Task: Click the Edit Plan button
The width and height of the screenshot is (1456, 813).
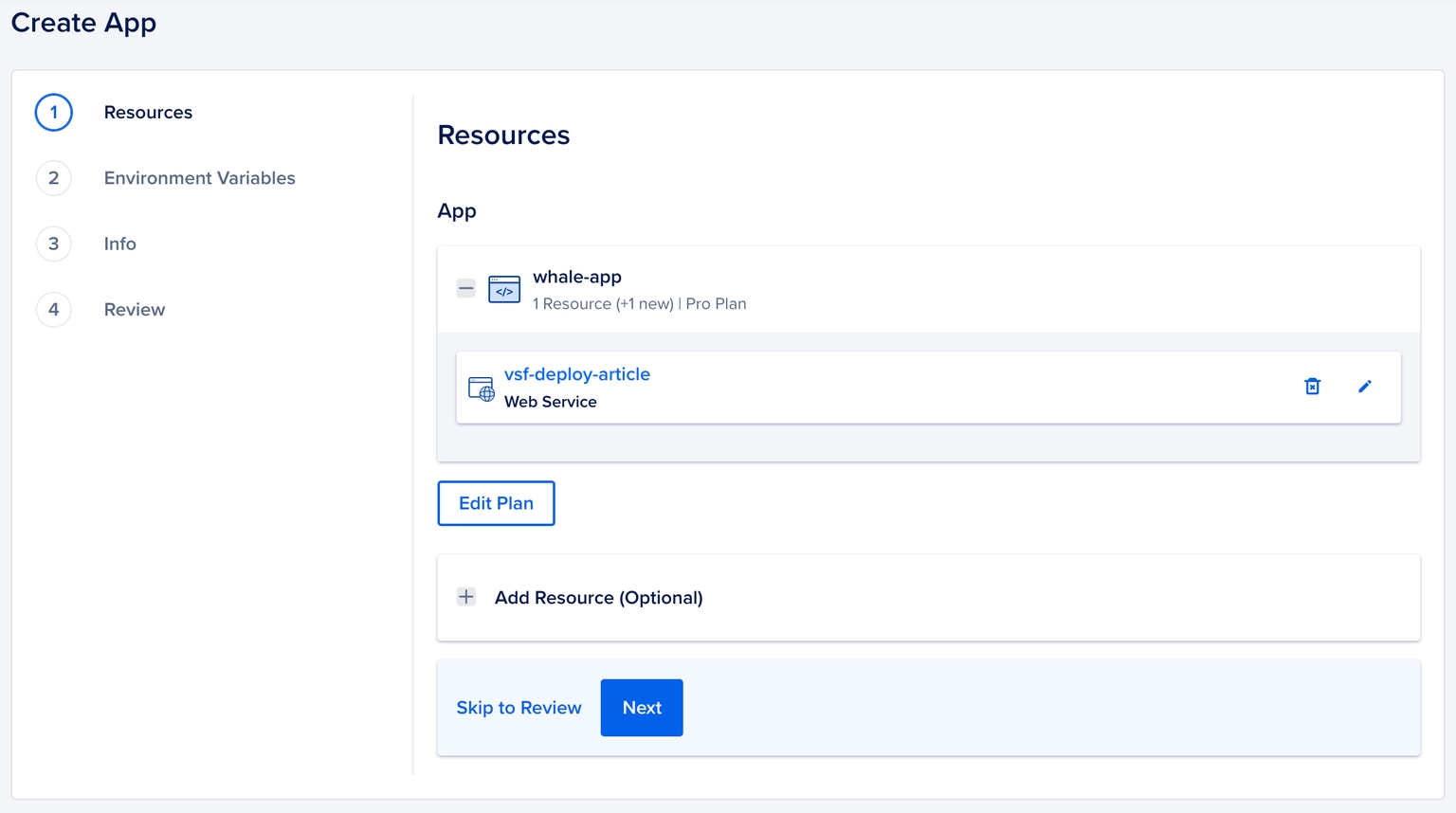Action: tap(496, 503)
